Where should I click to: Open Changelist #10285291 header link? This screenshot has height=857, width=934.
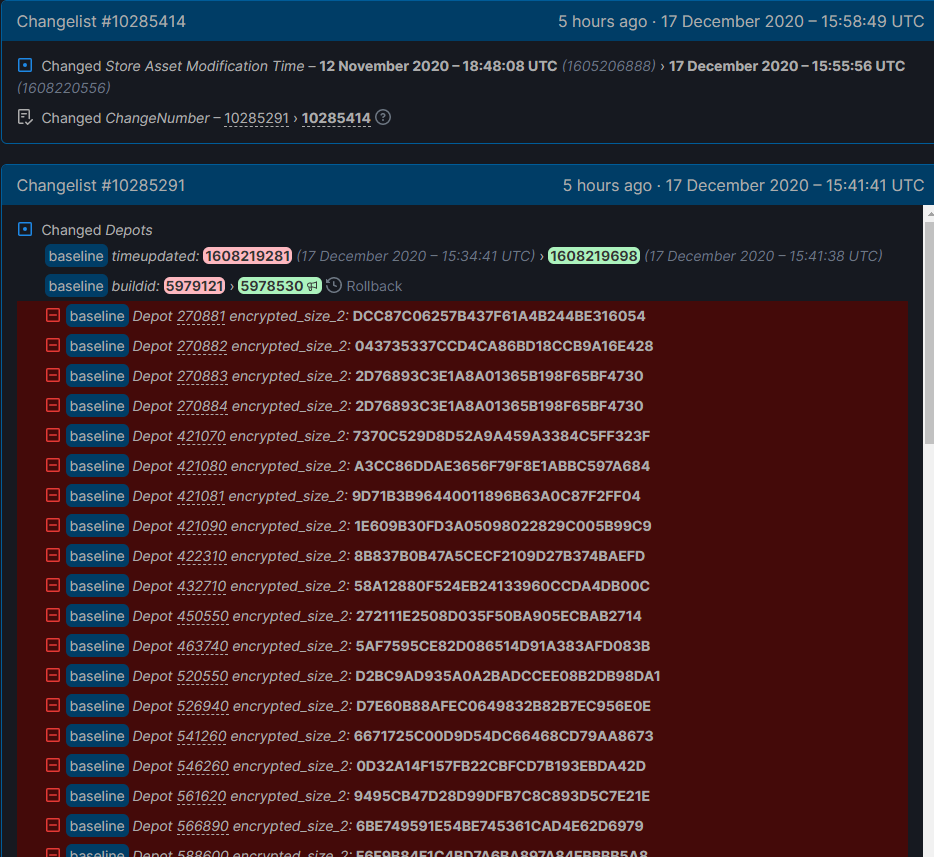coord(101,185)
